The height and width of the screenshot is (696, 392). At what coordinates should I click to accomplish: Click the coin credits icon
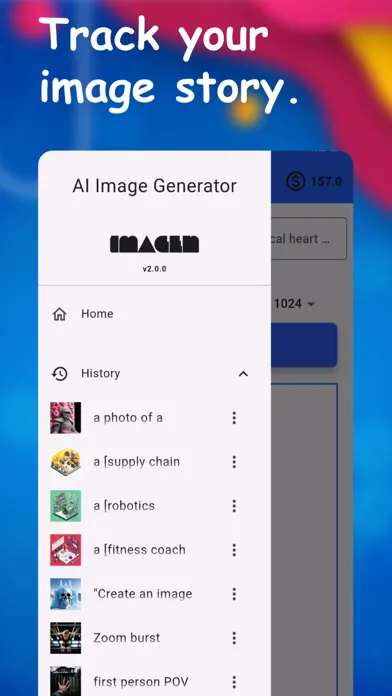pyautogui.click(x=296, y=181)
